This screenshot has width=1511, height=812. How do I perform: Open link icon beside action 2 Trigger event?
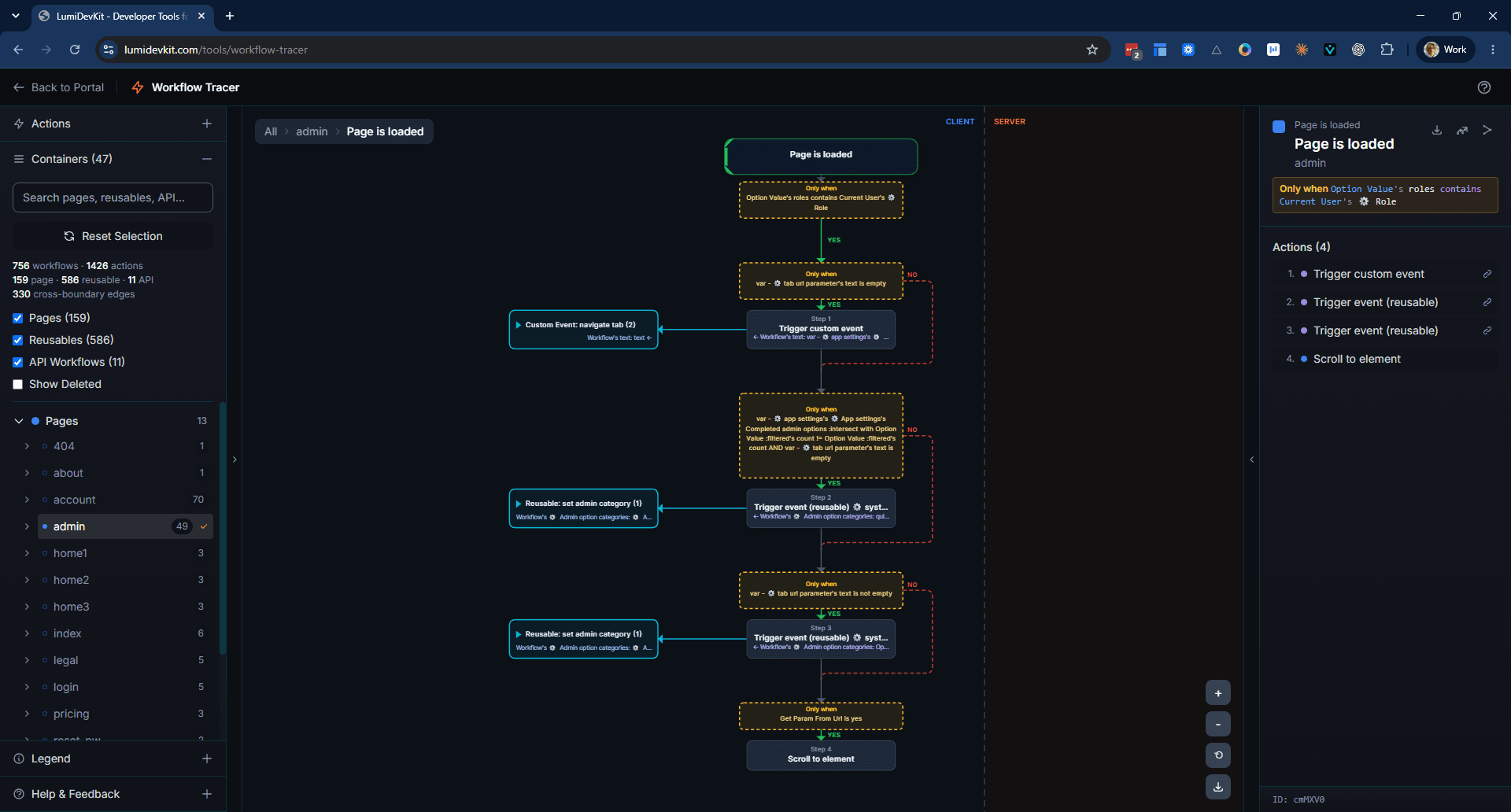[x=1487, y=302]
